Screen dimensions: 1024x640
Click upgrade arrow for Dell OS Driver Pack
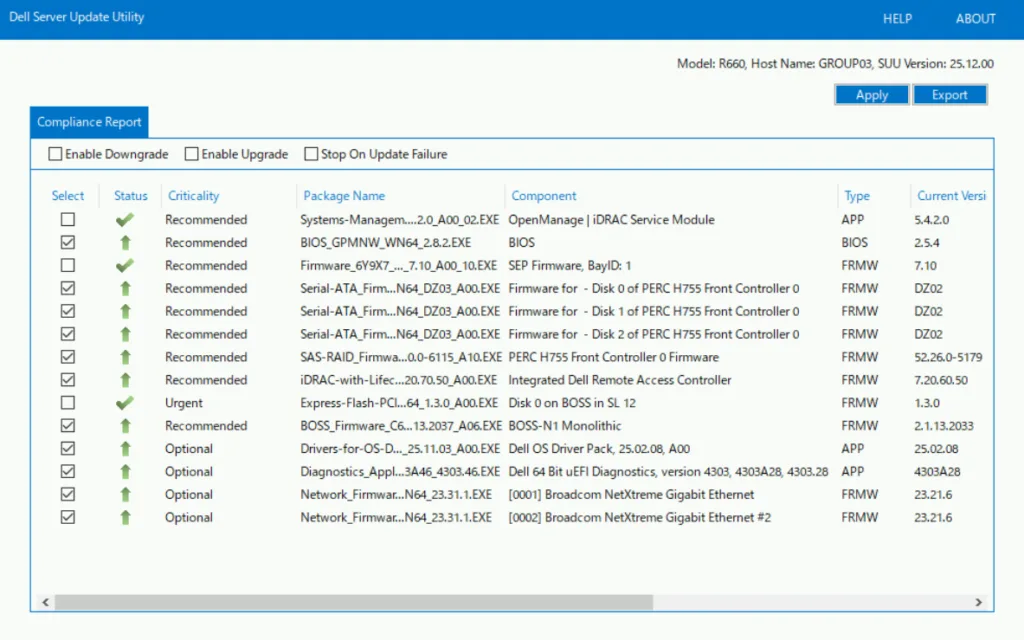click(x=125, y=449)
